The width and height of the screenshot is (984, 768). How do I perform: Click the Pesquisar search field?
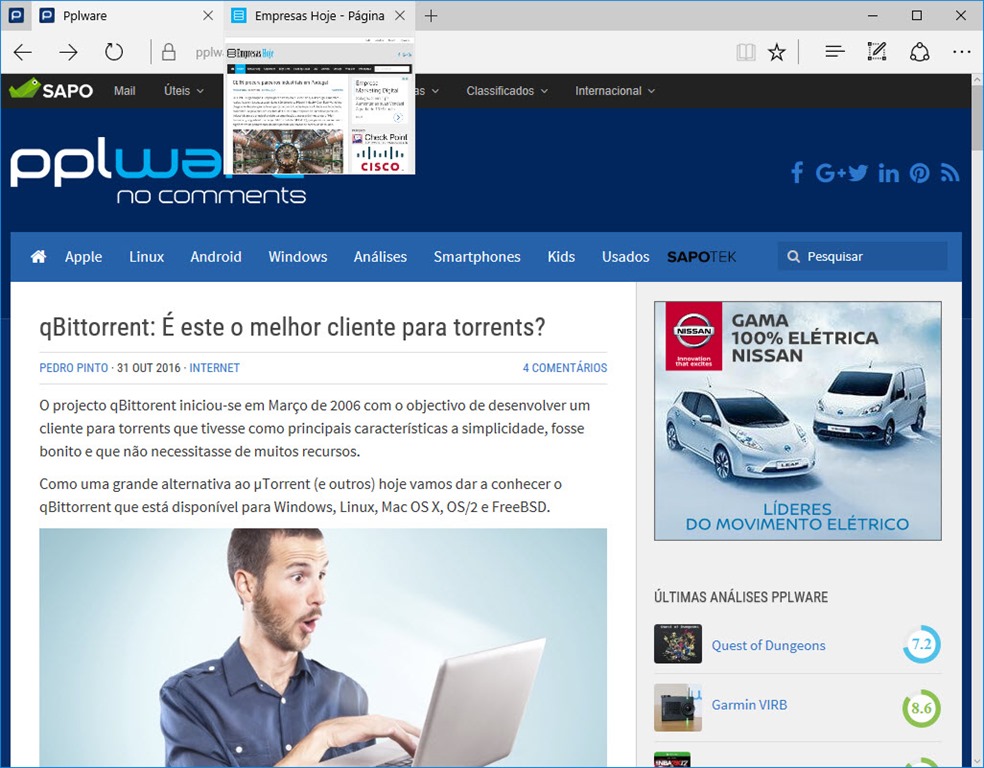click(x=870, y=257)
